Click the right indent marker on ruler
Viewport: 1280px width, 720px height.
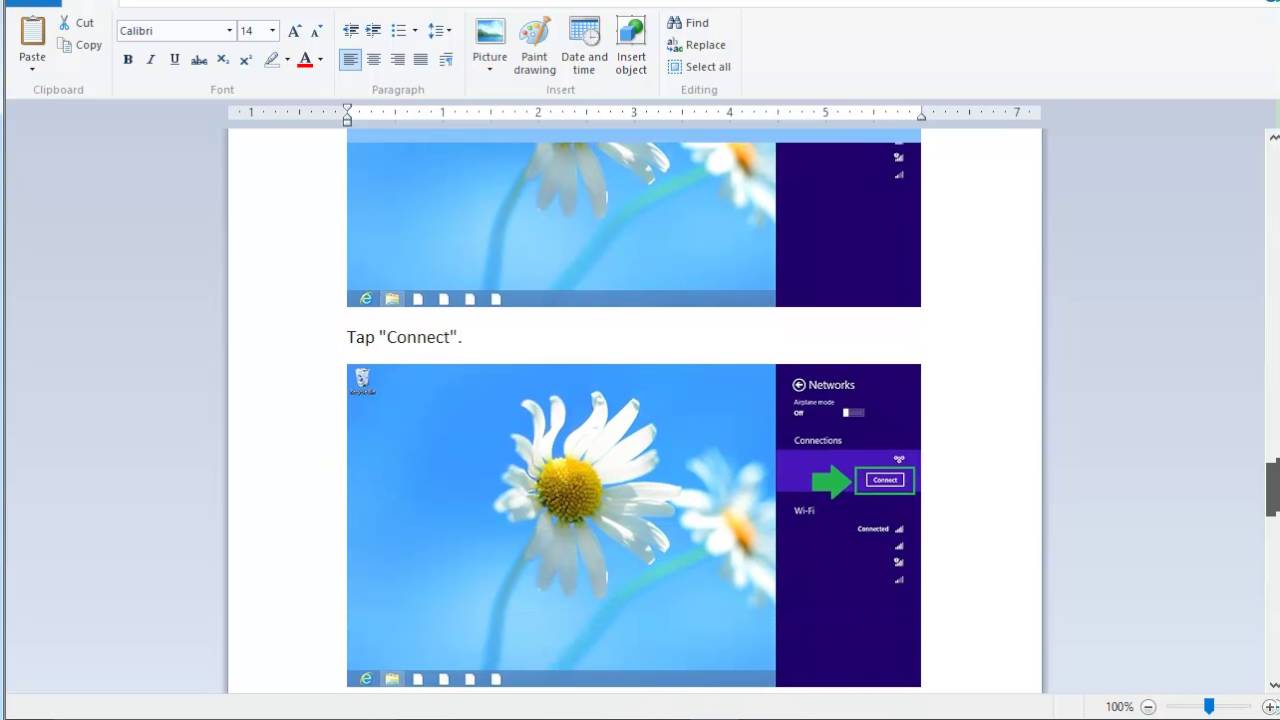click(921, 117)
